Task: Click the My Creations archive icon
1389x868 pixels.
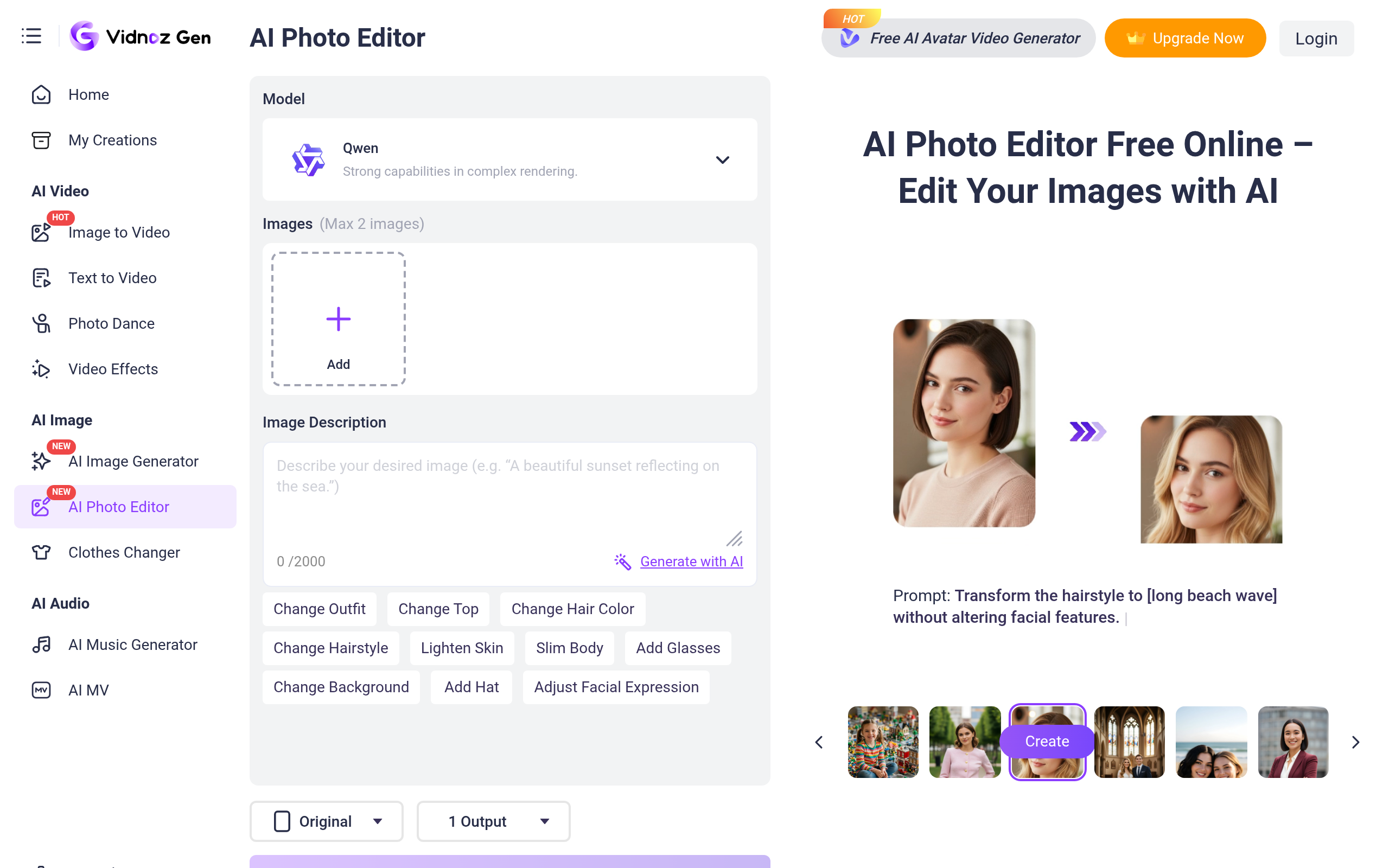Action: tap(41, 140)
